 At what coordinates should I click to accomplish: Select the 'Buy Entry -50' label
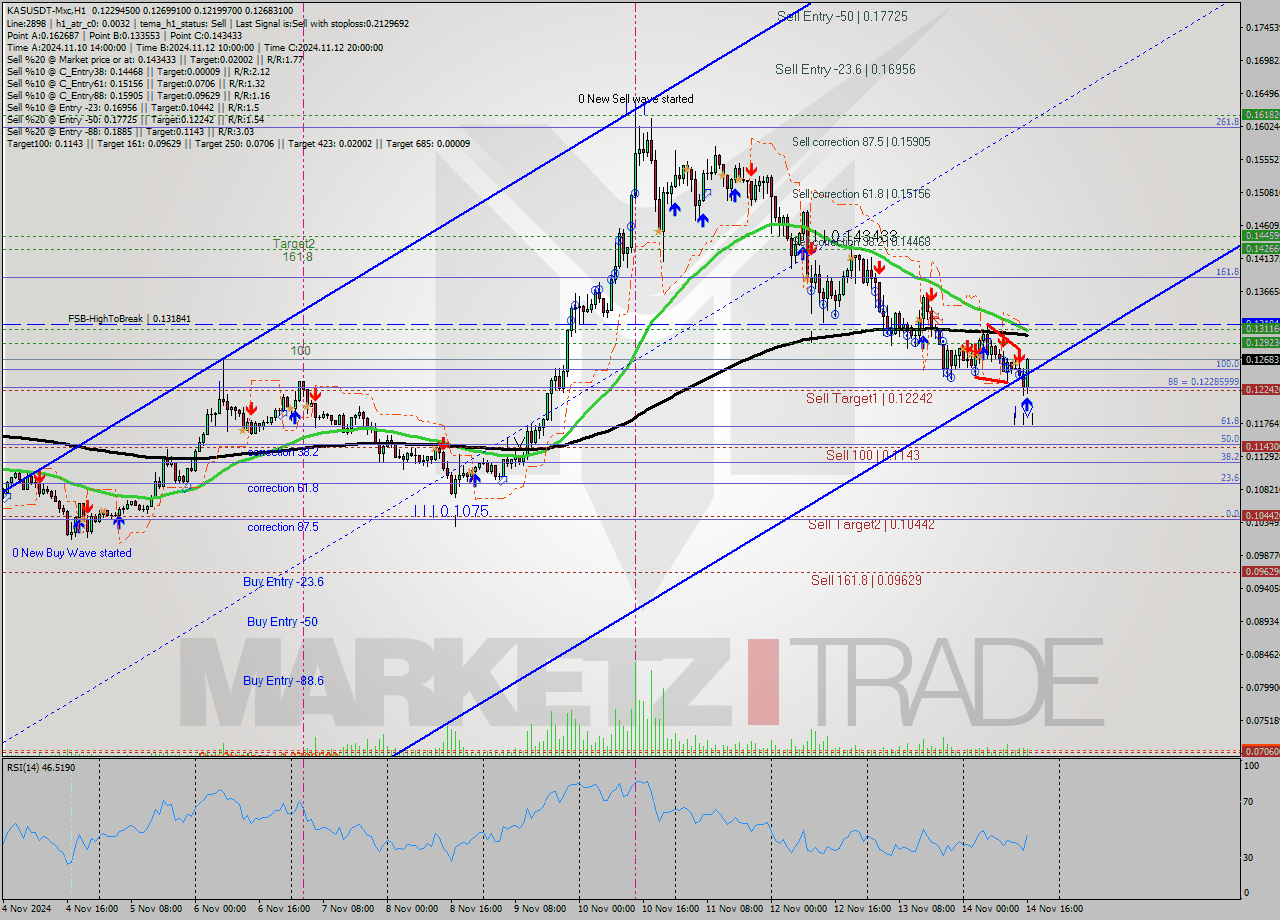(x=282, y=621)
